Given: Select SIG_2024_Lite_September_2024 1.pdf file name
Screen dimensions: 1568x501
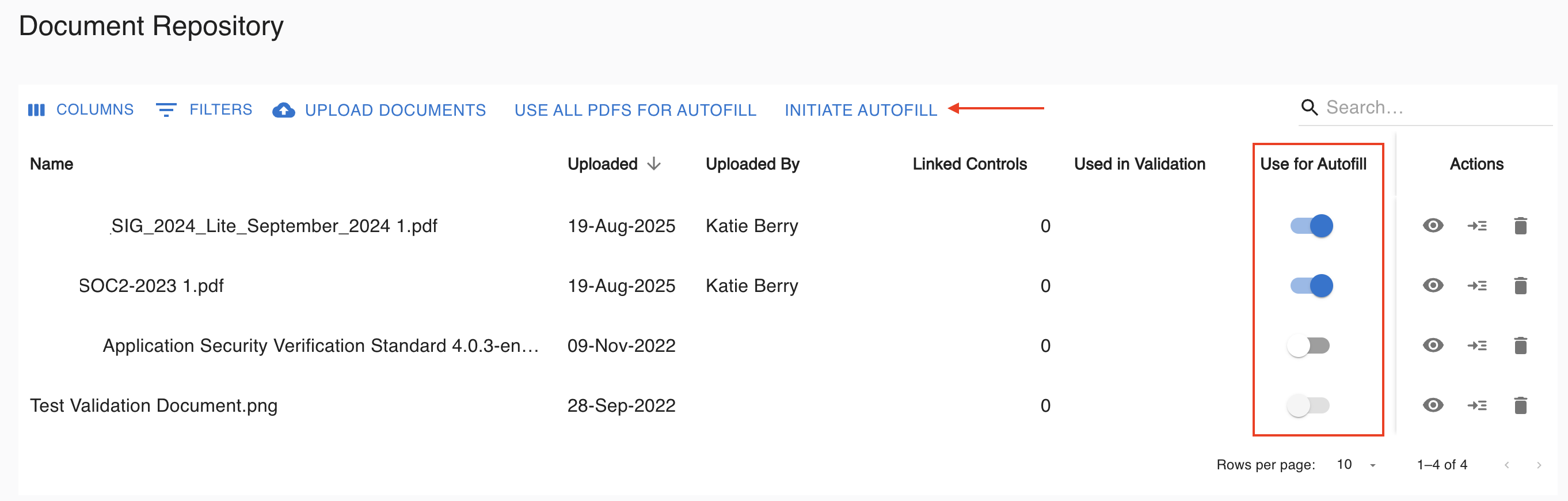Looking at the screenshot, I should (274, 226).
